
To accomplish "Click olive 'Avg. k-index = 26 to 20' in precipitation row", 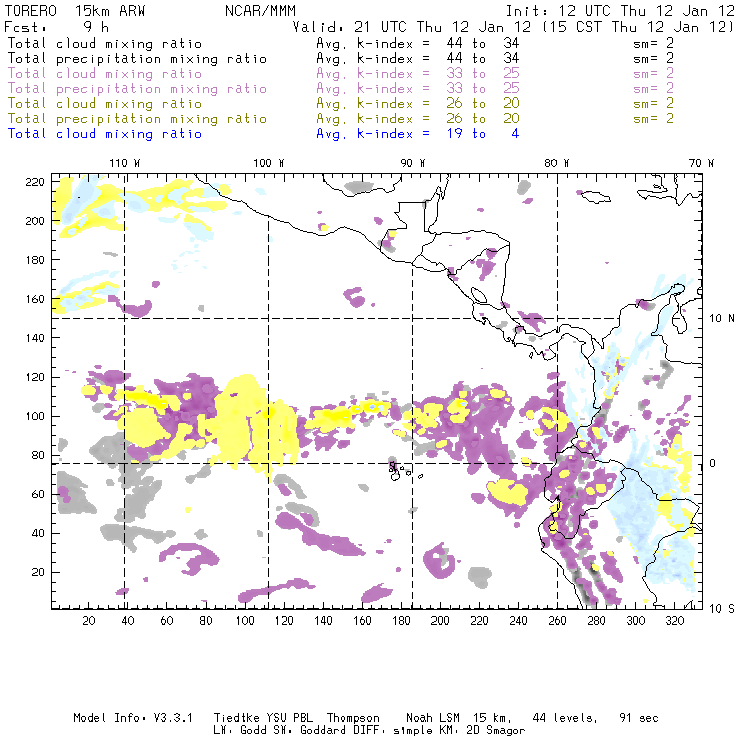I will point(418,119).
